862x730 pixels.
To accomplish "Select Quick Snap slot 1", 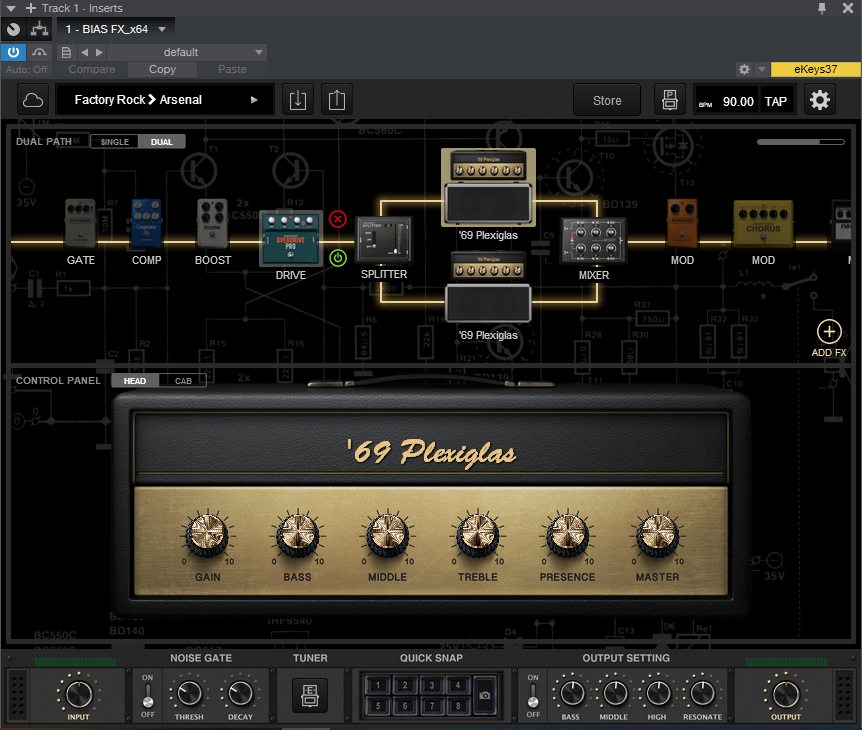I will [378, 685].
